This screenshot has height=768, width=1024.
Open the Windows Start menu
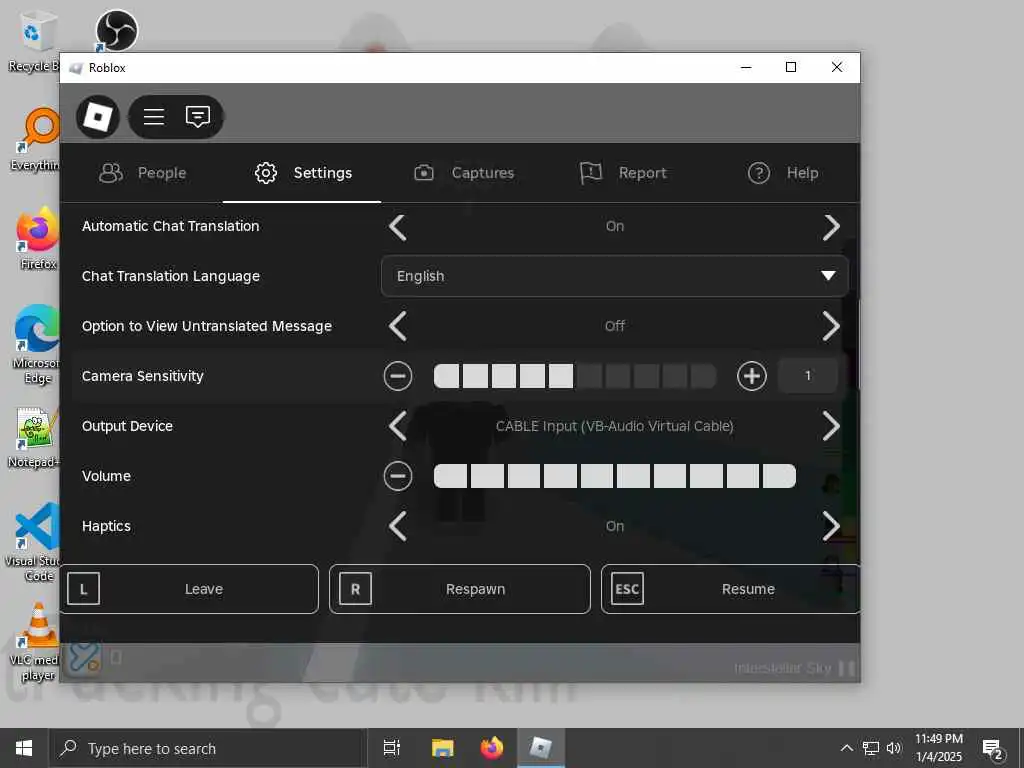click(24, 748)
